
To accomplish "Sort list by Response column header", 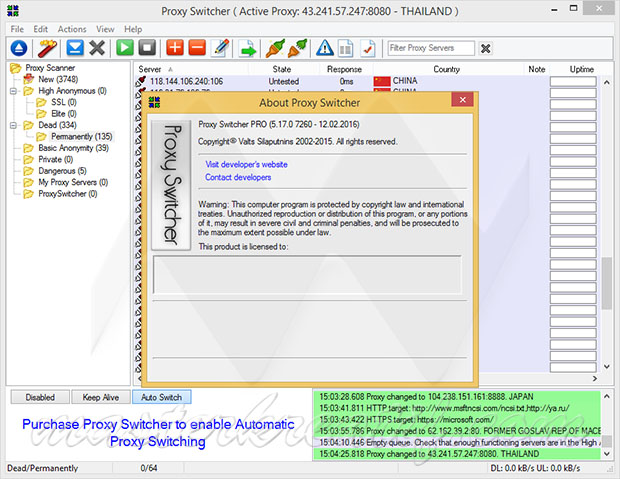I will [x=344, y=69].
